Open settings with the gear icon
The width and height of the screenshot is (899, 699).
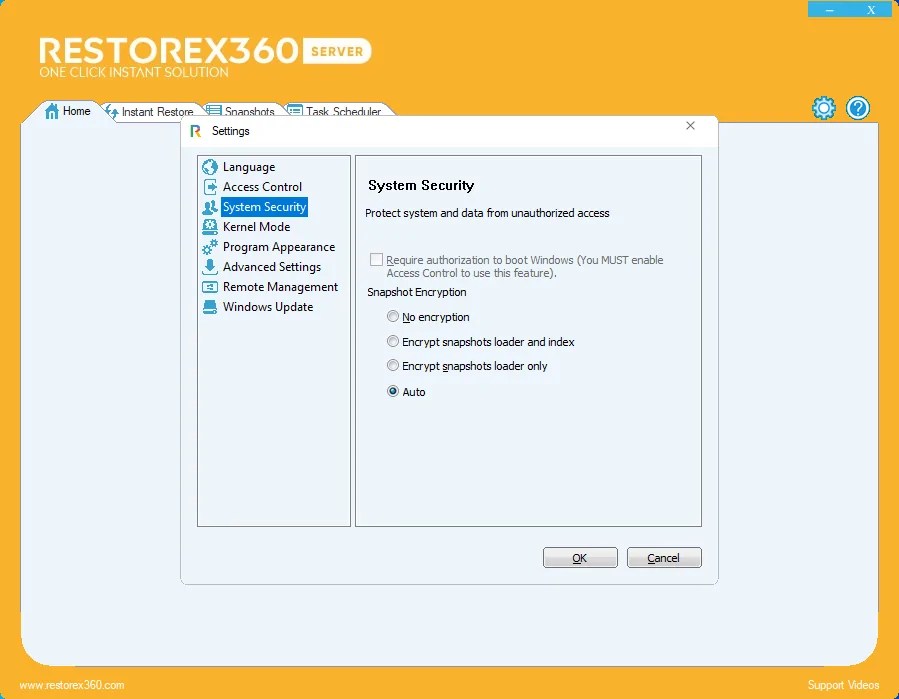[x=823, y=108]
